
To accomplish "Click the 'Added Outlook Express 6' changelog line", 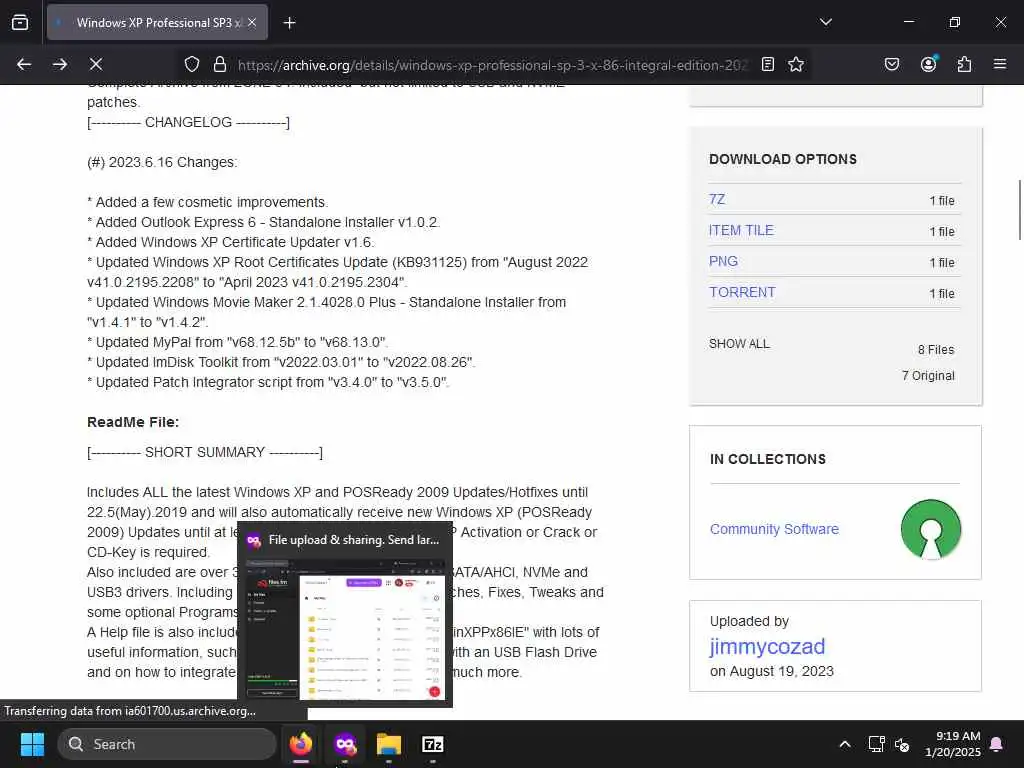I will click(x=264, y=222).
